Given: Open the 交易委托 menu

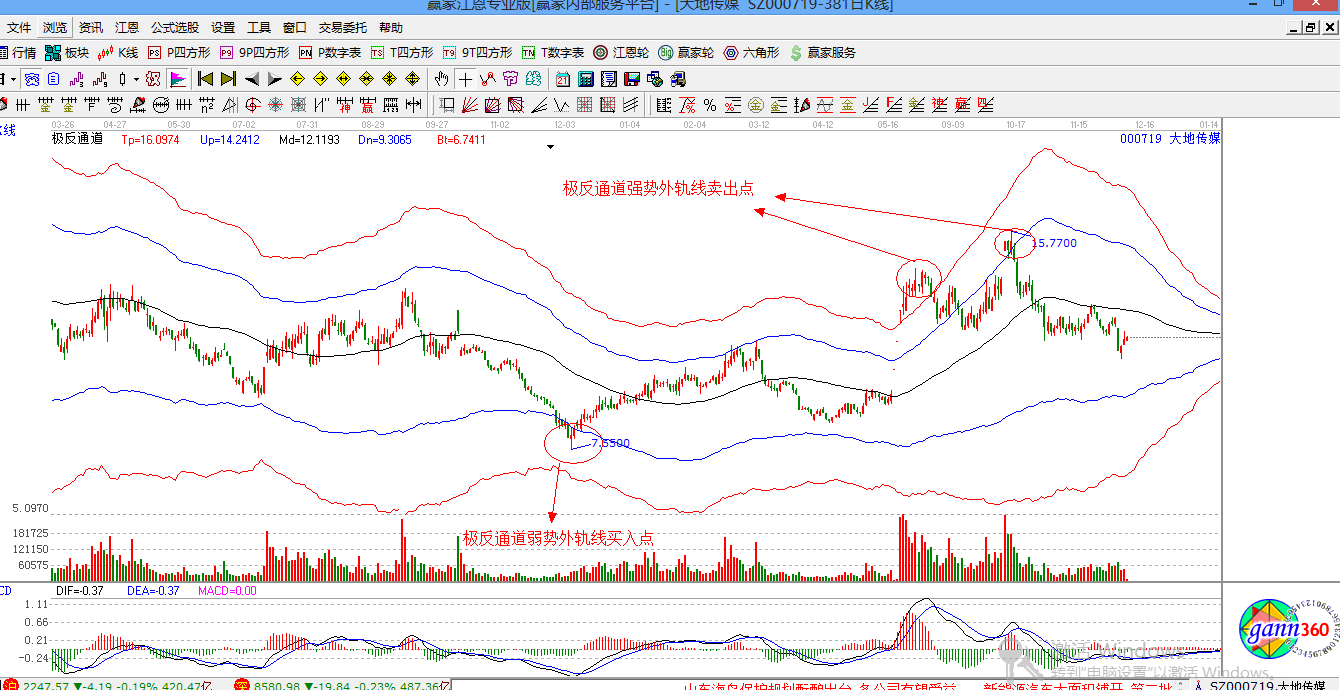Looking at the screenshot, I should tap(342, 28).
